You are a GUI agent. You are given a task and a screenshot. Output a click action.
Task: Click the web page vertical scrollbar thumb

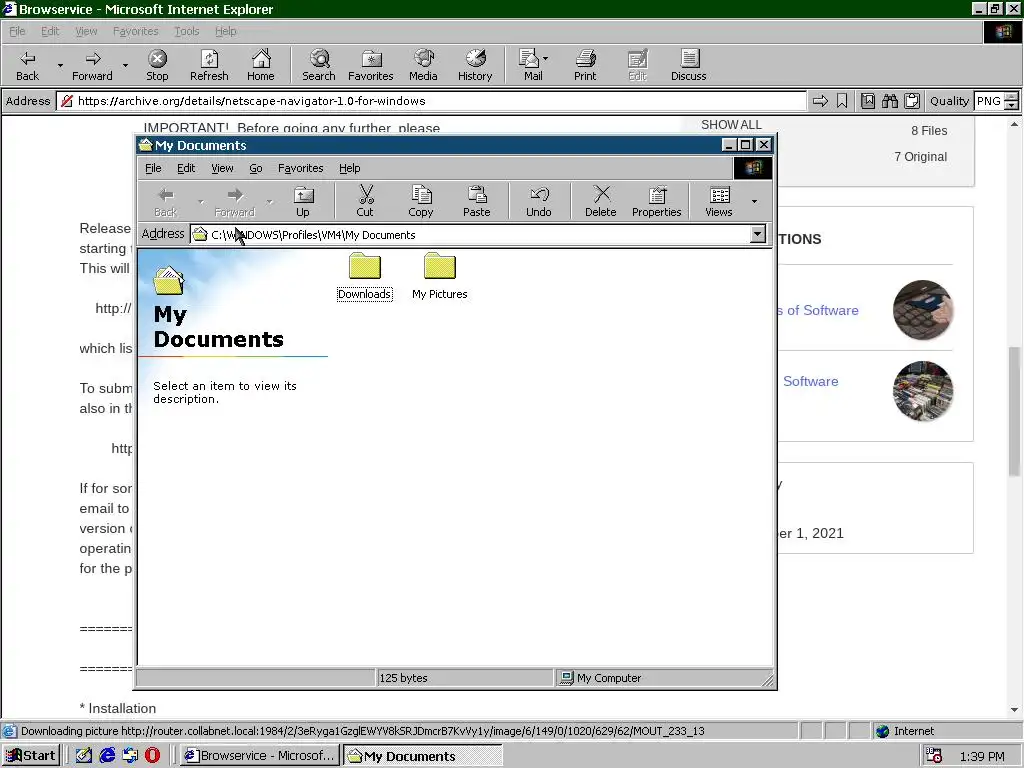click(1014, 411)
